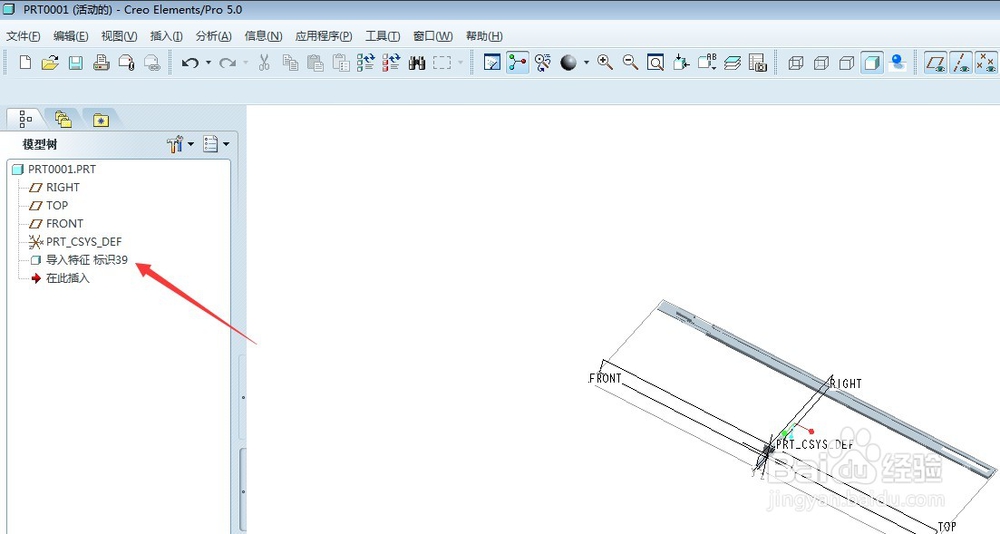Click the Paste icon
Screen dimensions: 1000x534
(315, 63)
